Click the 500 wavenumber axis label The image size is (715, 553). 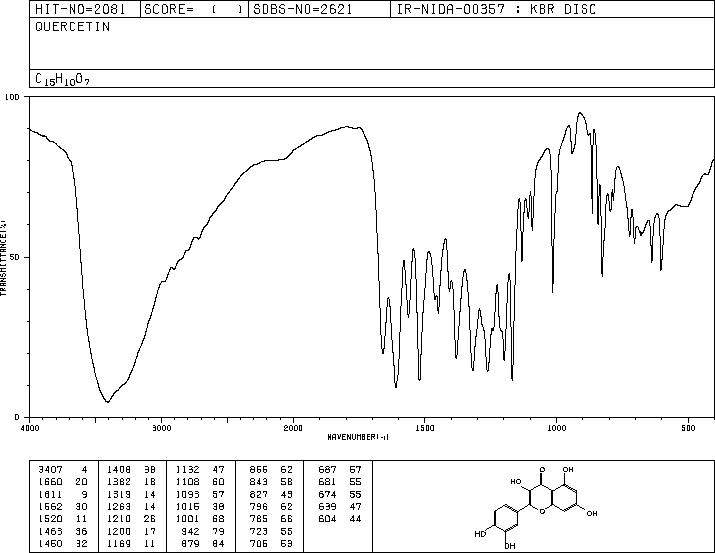689,428
